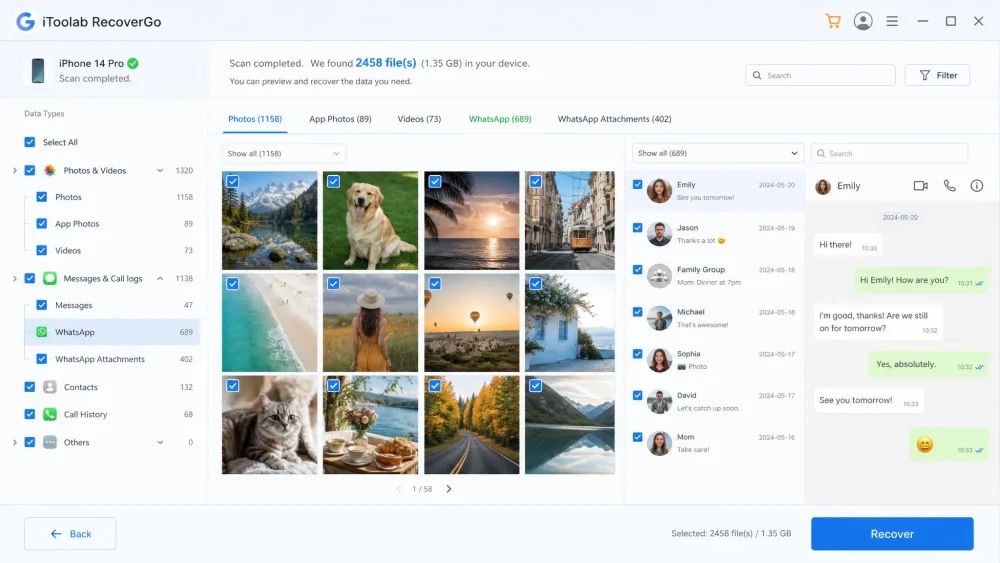Screen dimensions: 1000x563
Task: Click the Contacts category icon
Action: (50, 387)
